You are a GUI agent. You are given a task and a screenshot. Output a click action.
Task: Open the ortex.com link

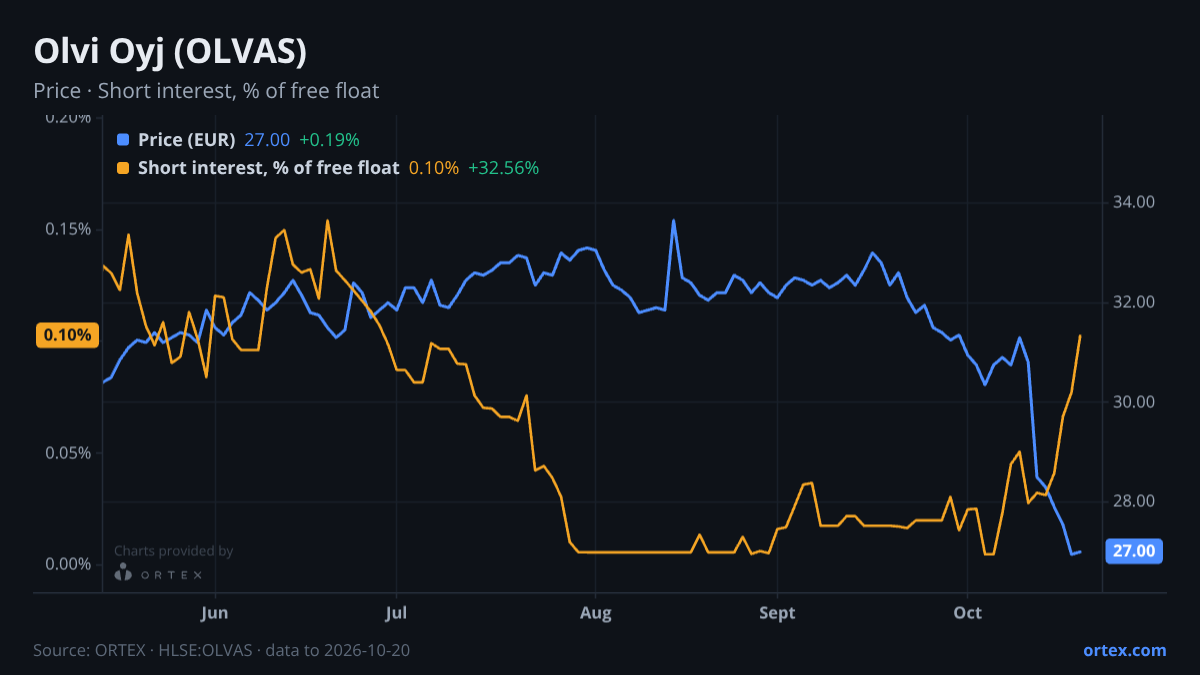(1124, 650)
